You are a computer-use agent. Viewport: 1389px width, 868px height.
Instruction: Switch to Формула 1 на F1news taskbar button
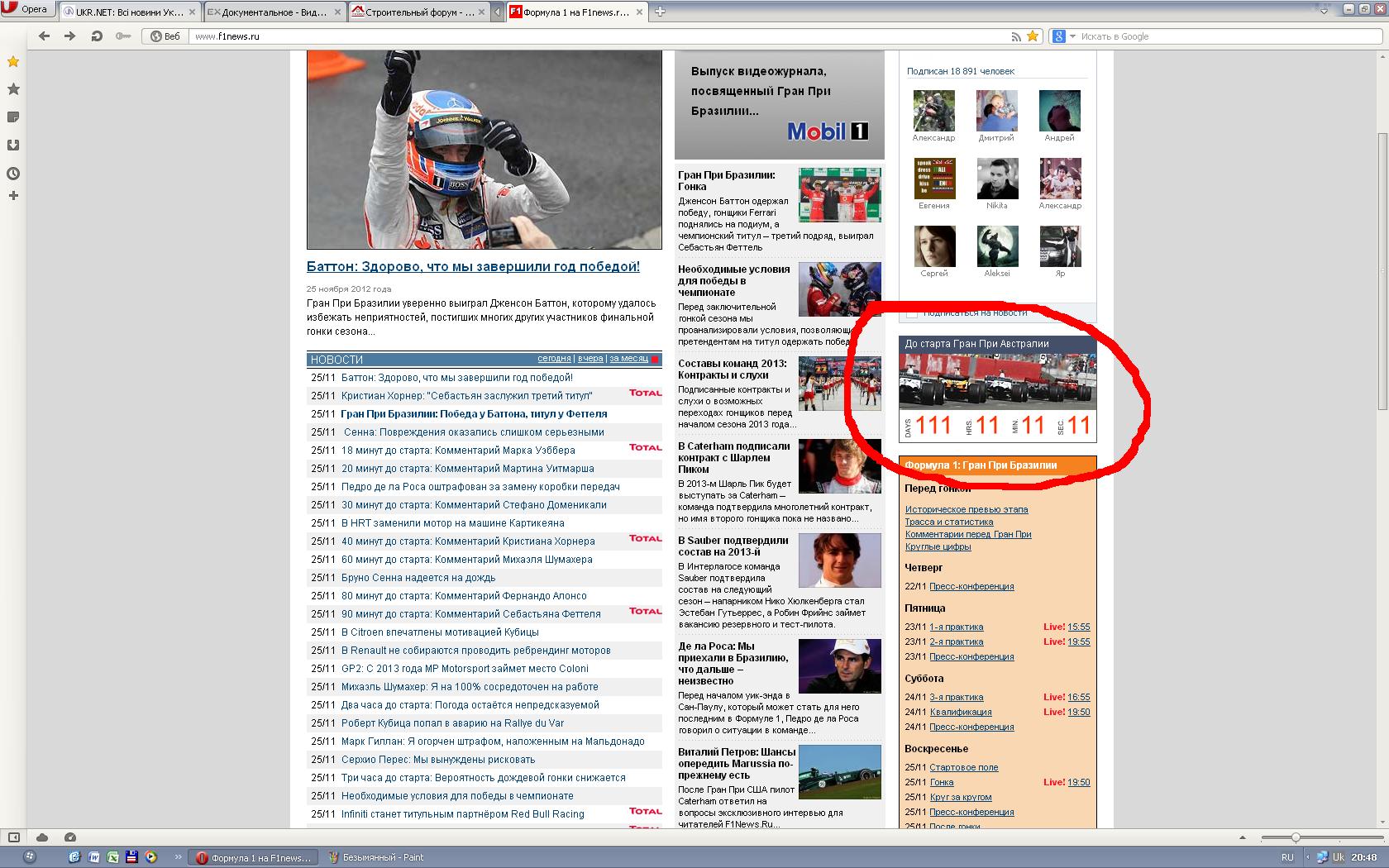(x=253, y=857)
